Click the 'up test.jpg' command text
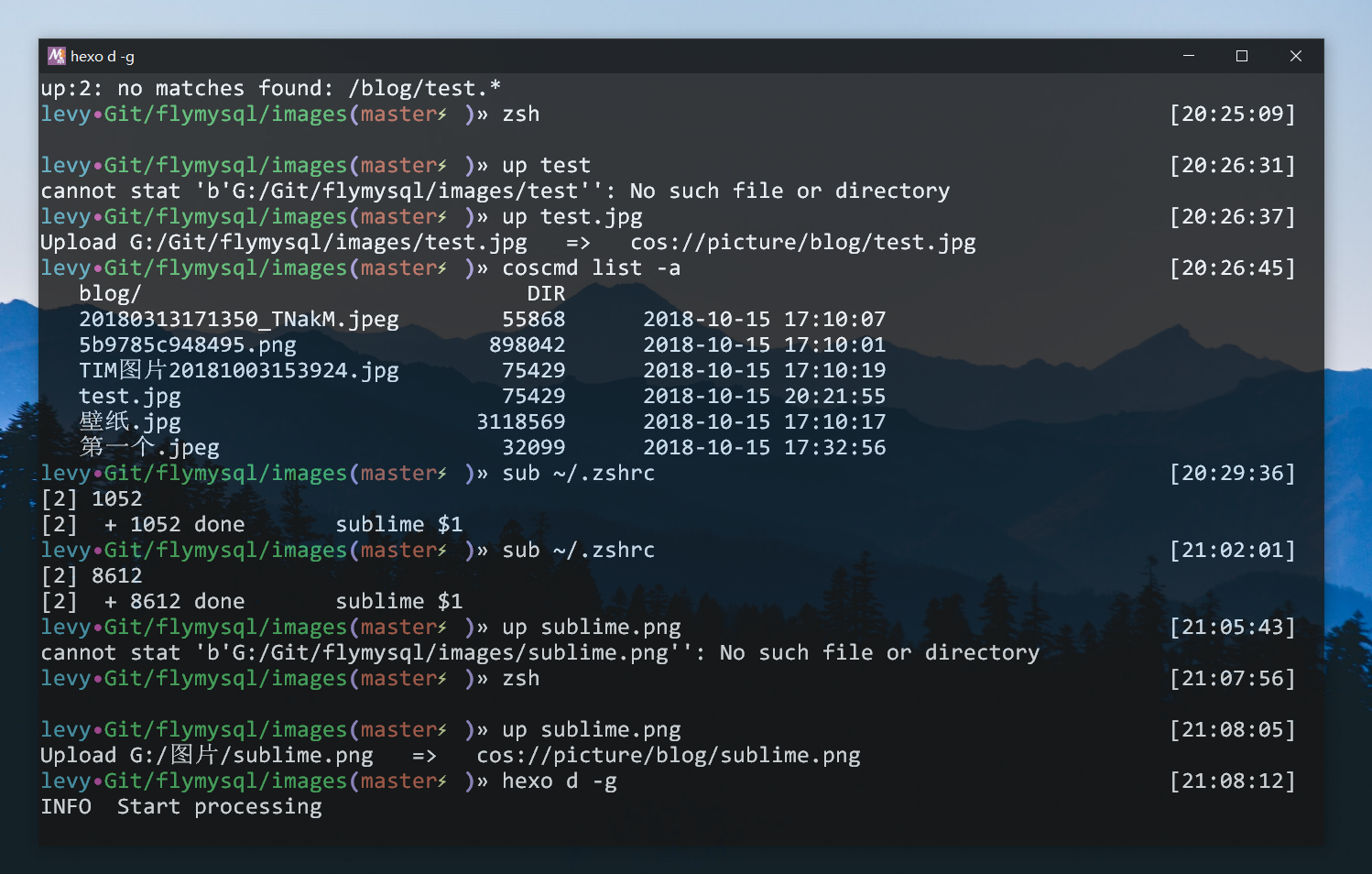Image resolution: width=1372 pixels, height=874 pixels. click(x=572, y=217)
